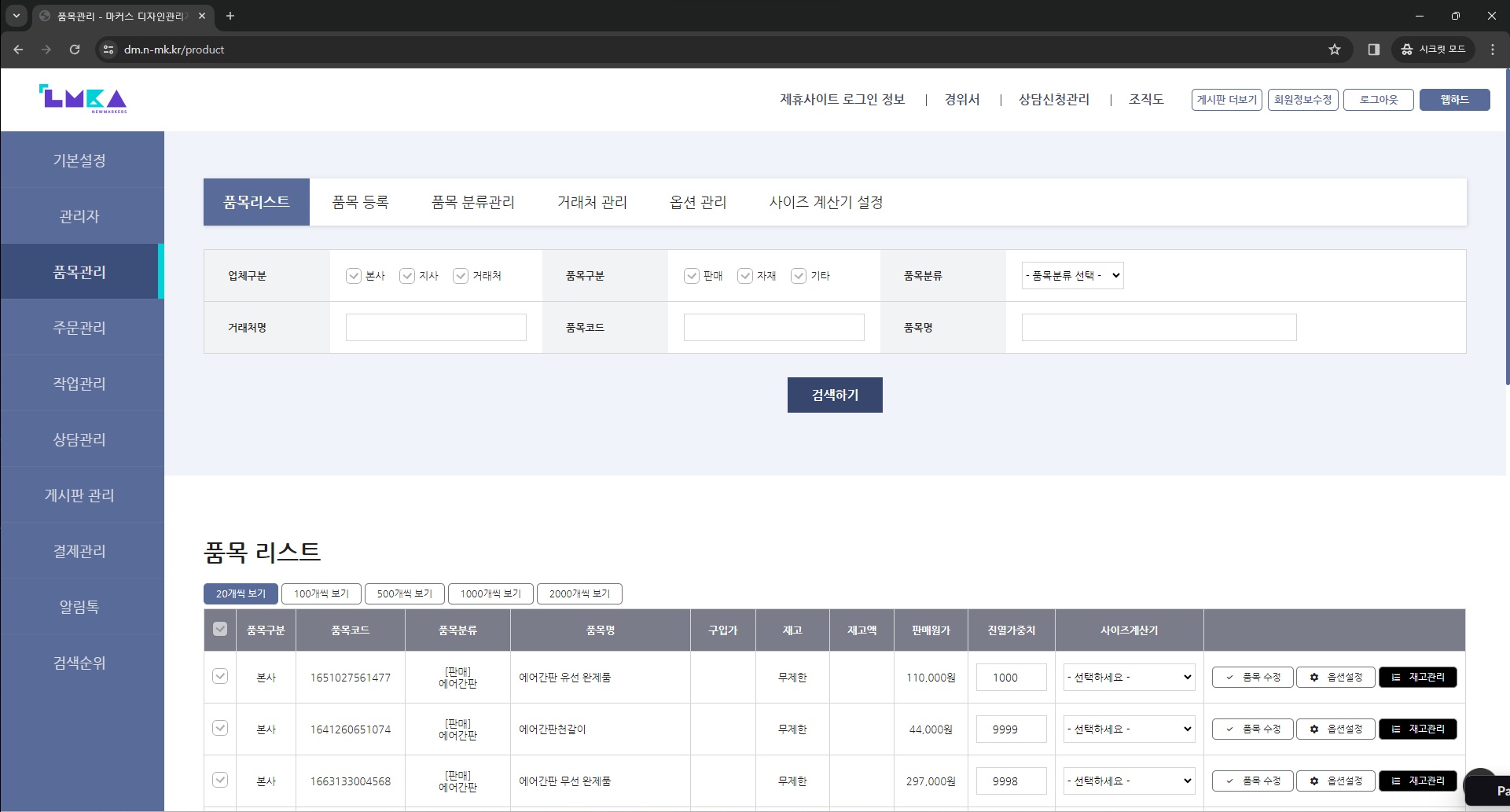Click 재고관리 for 에어간판 무선 완제품 row
This screenshot has width=1510, height=812.
[1418, 781]
